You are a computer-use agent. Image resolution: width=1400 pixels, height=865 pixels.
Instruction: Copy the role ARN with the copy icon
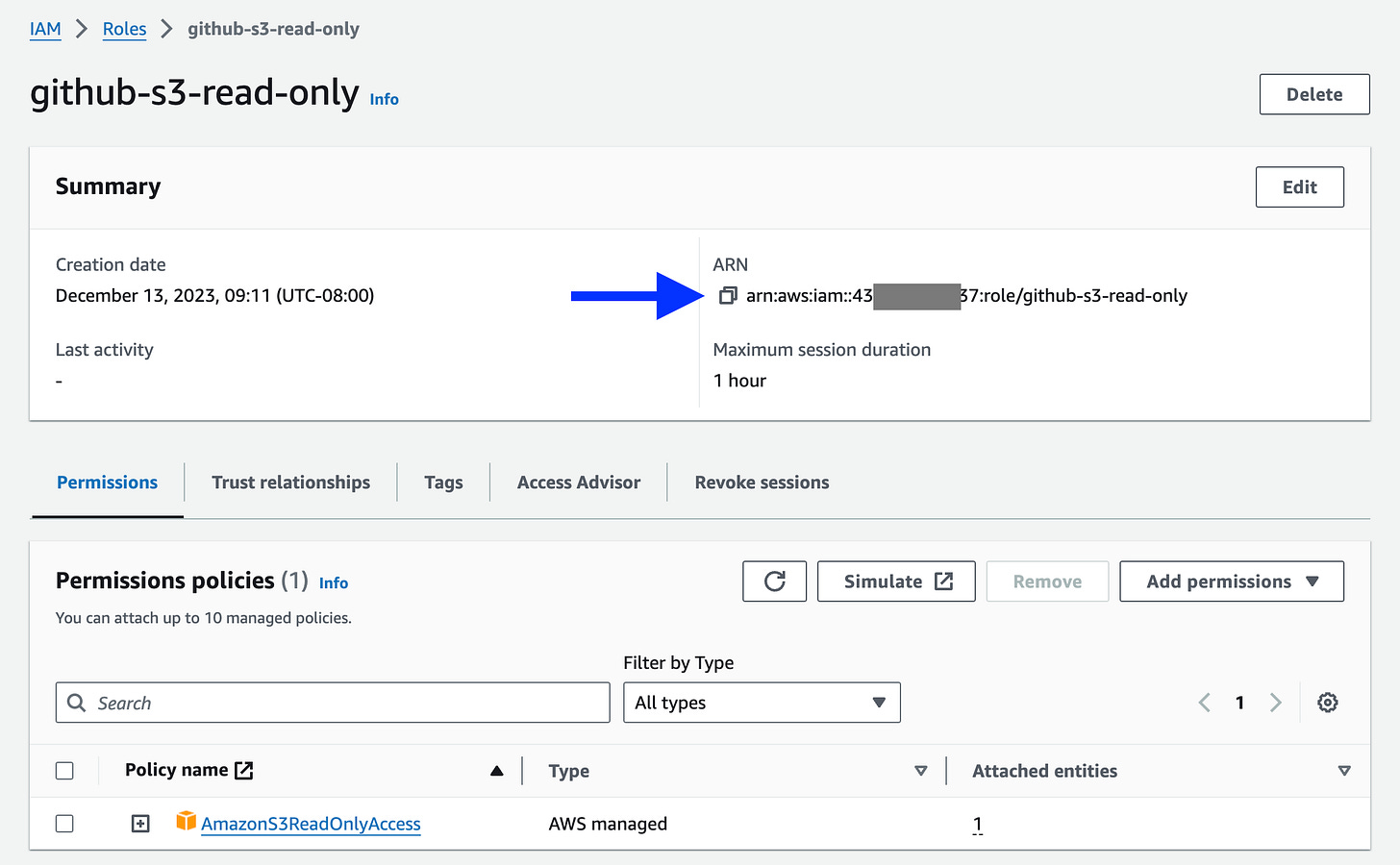pos(728,295)
